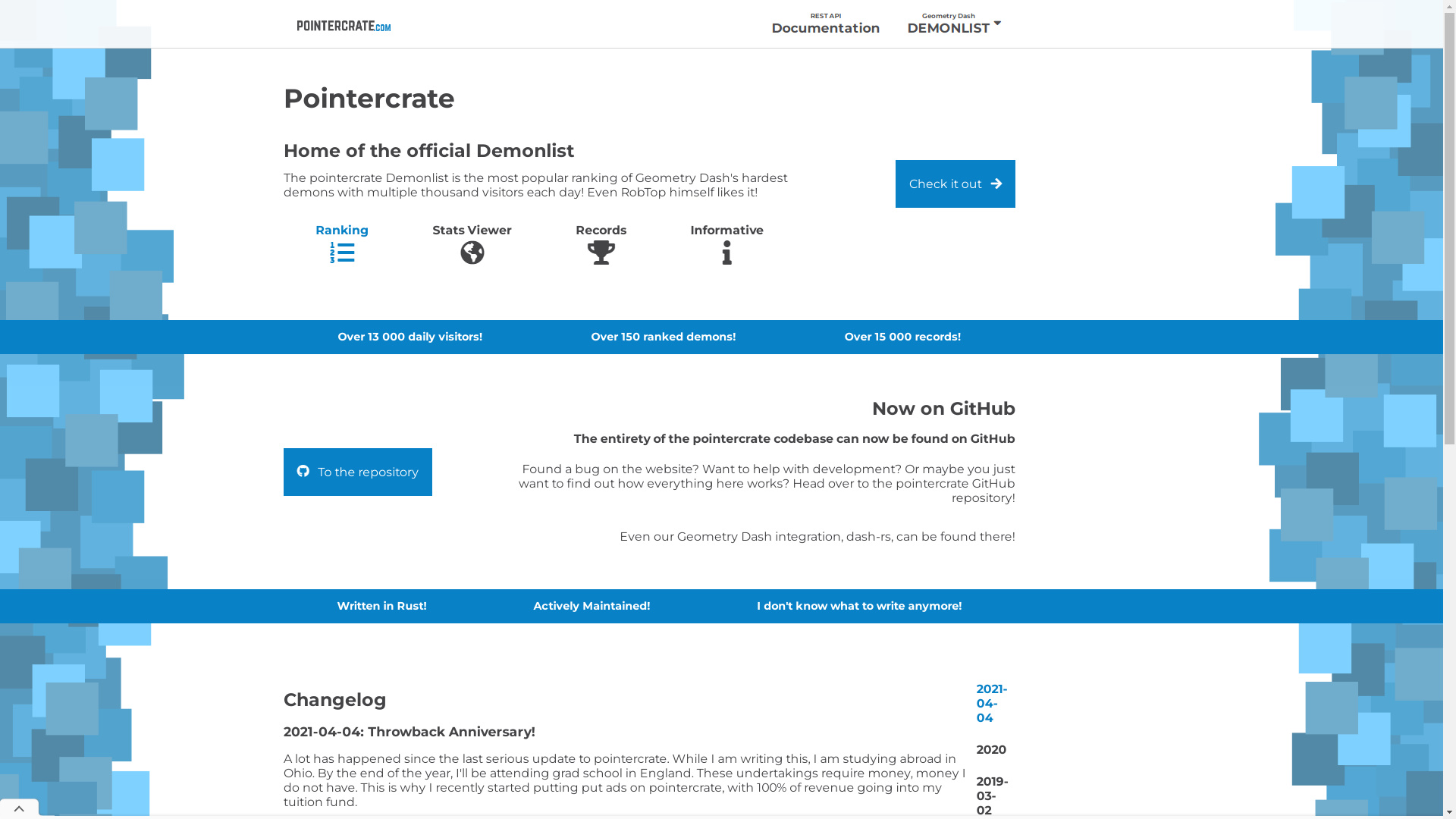
Task: Switch to the Records tab label
Action: tap(601, 230)
